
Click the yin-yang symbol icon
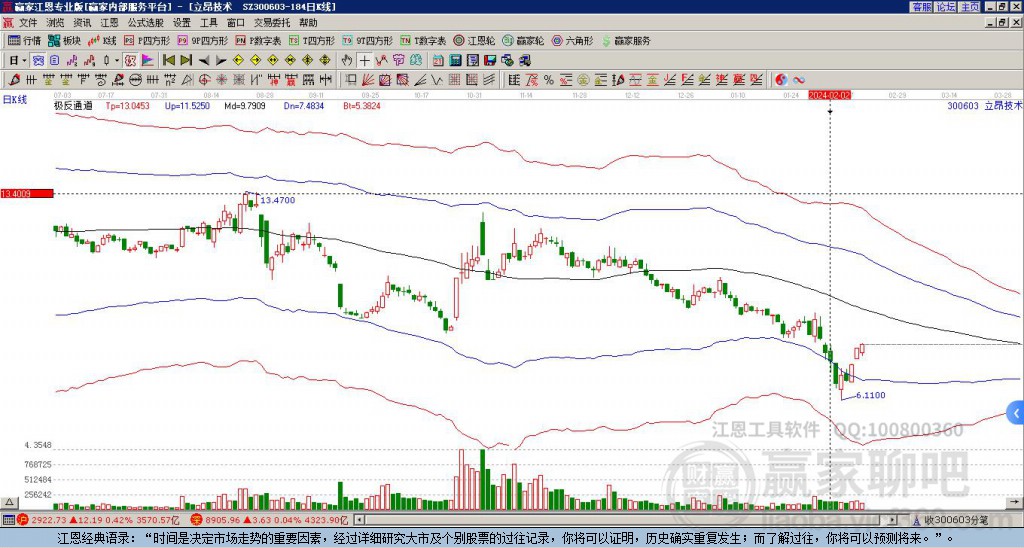(781, 80)
